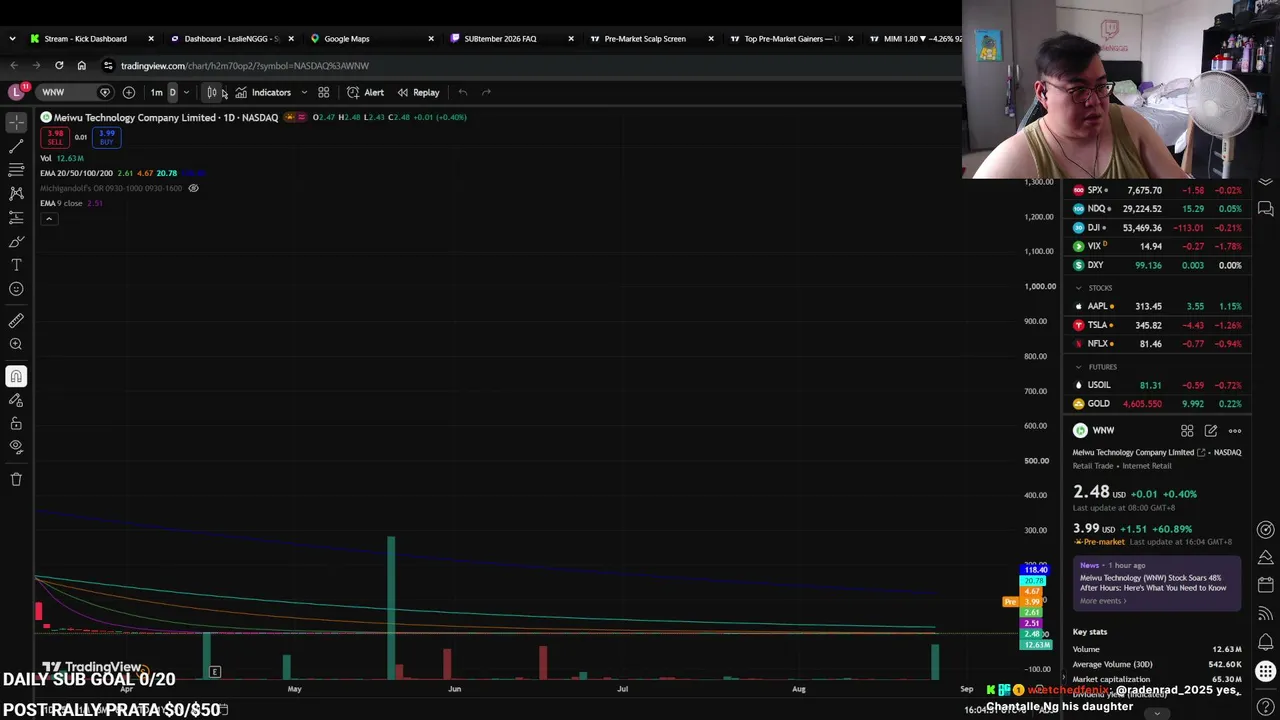This screenshot has width=1280, height=720.
Task: Toggle magnet mode for drawings
Action: [16, 376]
